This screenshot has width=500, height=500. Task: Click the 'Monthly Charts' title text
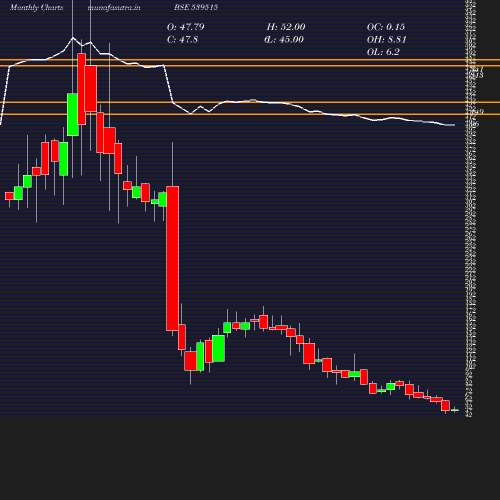pyautogui.click(x=37, y=7)
